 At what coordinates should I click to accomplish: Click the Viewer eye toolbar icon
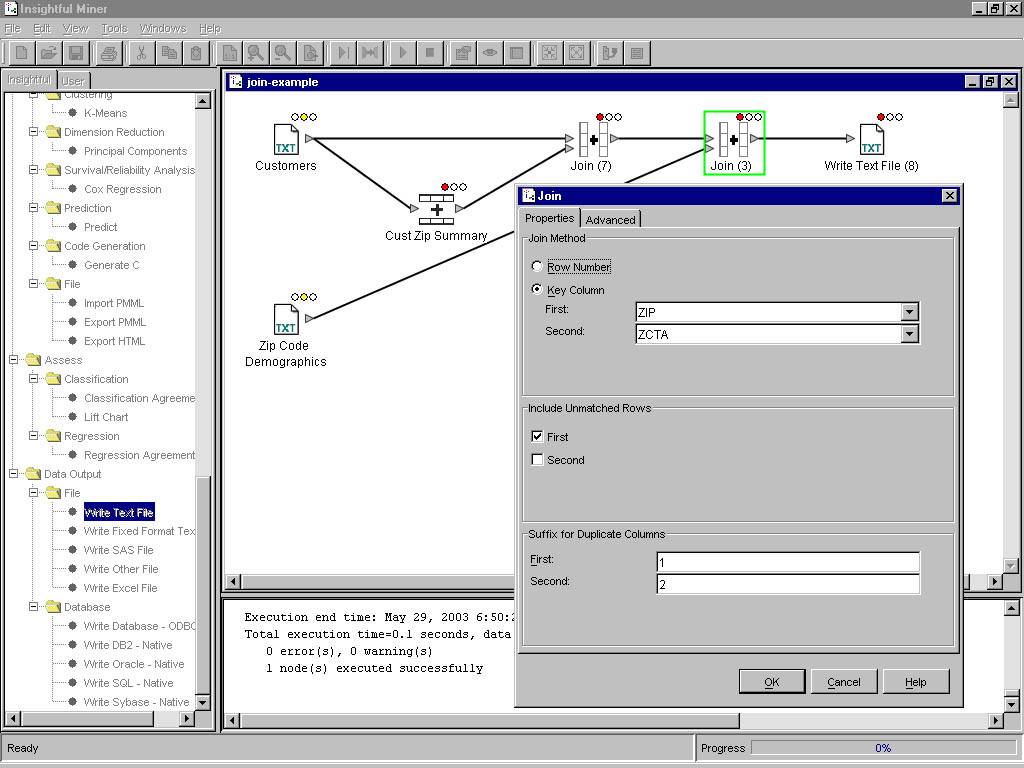490,53
